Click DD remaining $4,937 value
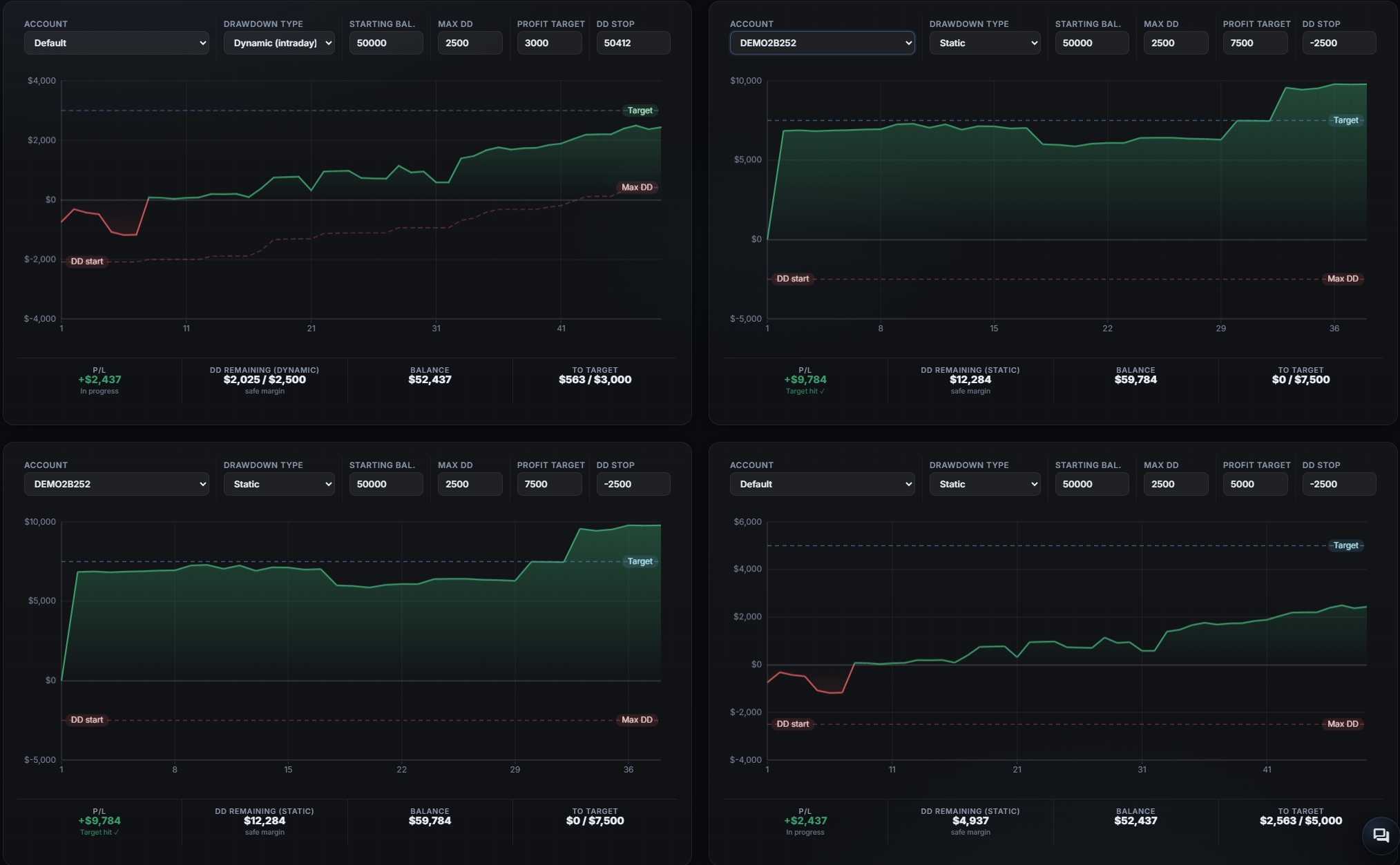The width and height of the screenshot is (1400, 865). tap(970, 821)
